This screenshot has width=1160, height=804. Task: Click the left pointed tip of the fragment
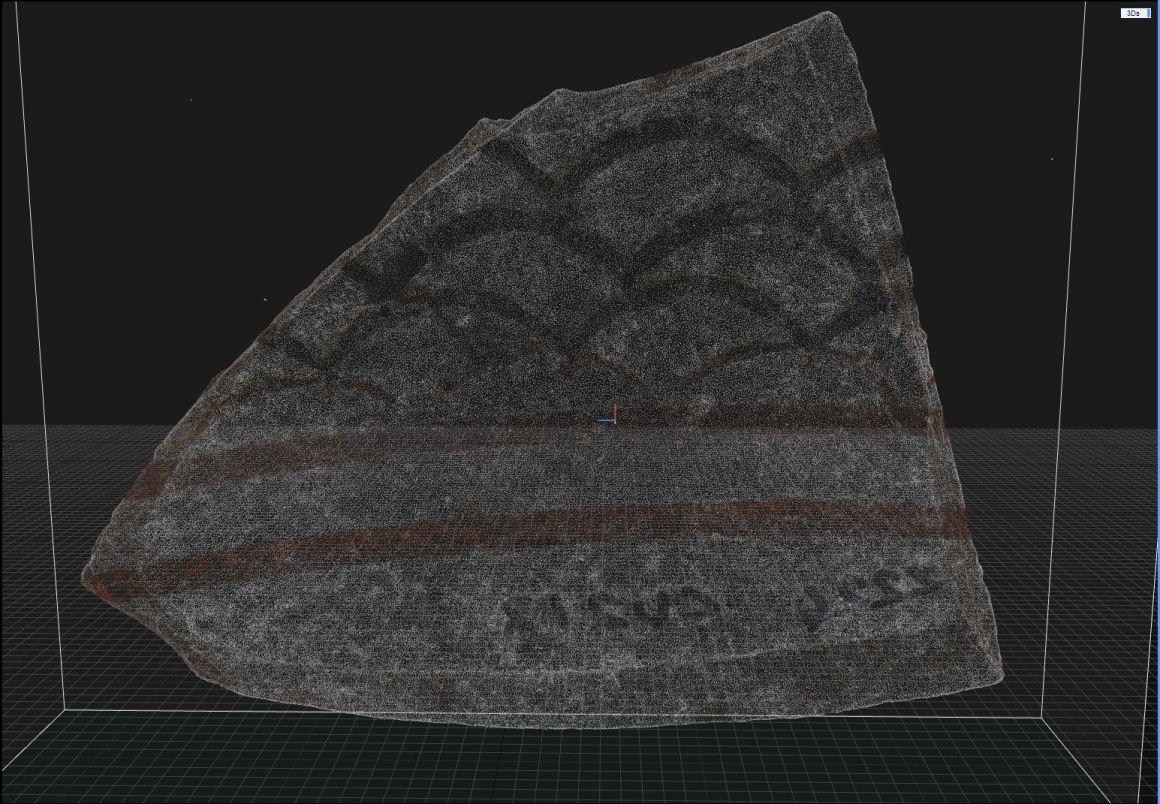point(86,577)
